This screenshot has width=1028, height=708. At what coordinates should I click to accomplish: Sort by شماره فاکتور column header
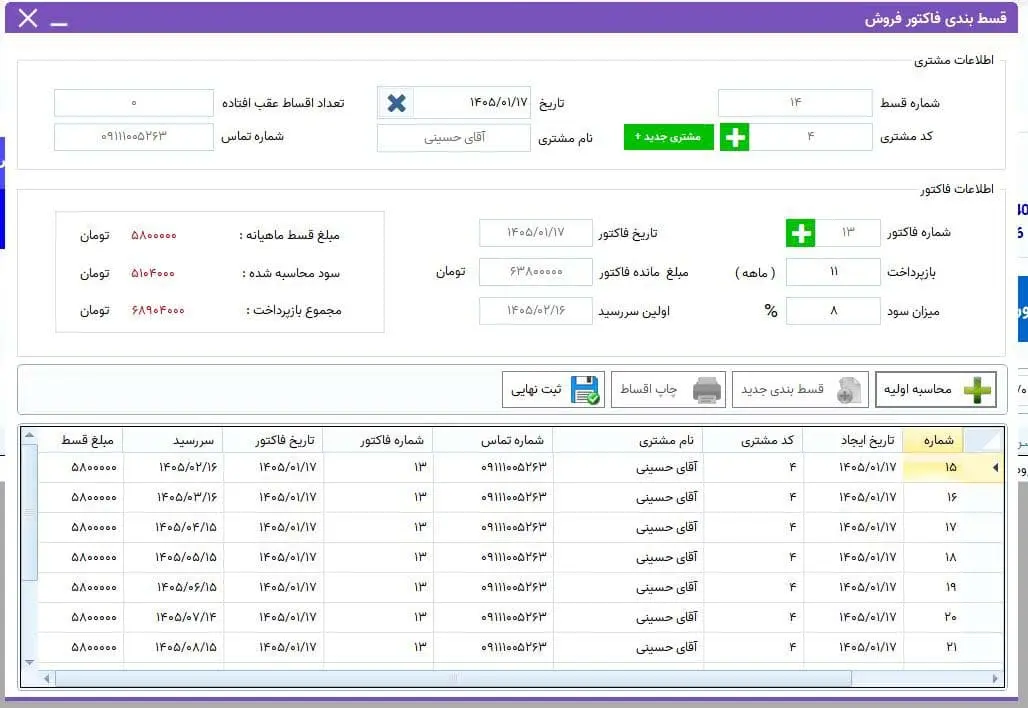pyautogui.click(x=378, y=441)
